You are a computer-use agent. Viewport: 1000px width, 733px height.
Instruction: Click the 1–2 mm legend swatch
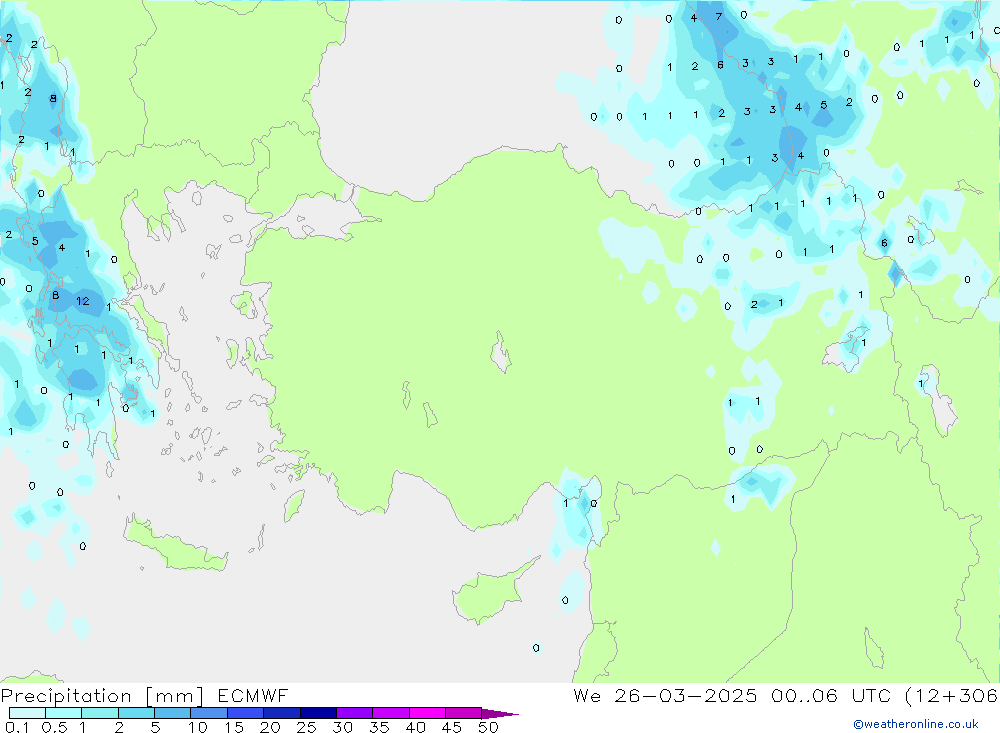tap(100, 713)
